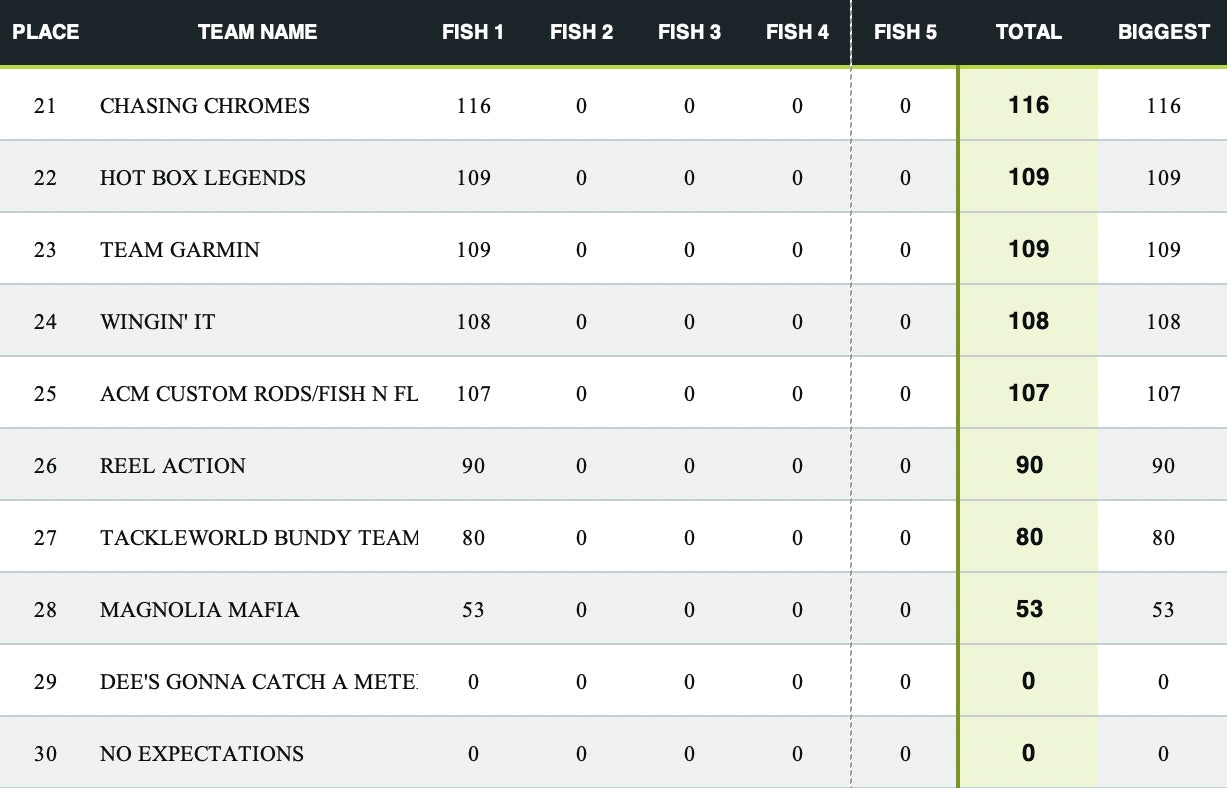Select the REEL ACTION team name

tap(173, 466)
